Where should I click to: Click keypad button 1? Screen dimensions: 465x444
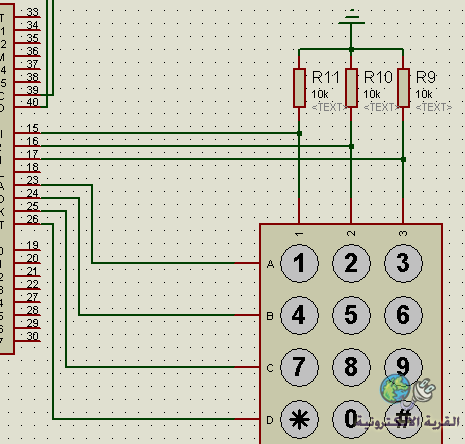pyautogui.click(x=299, y=263)
